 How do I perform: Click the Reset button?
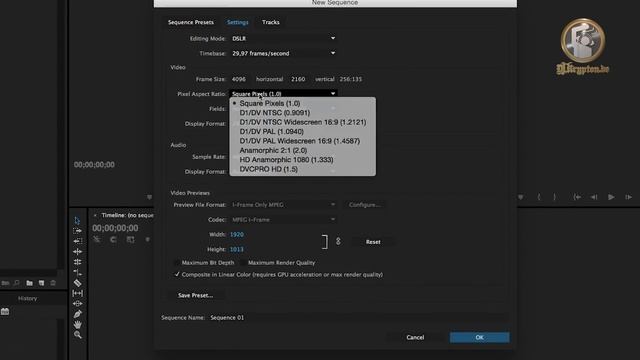tap(373, 242)
